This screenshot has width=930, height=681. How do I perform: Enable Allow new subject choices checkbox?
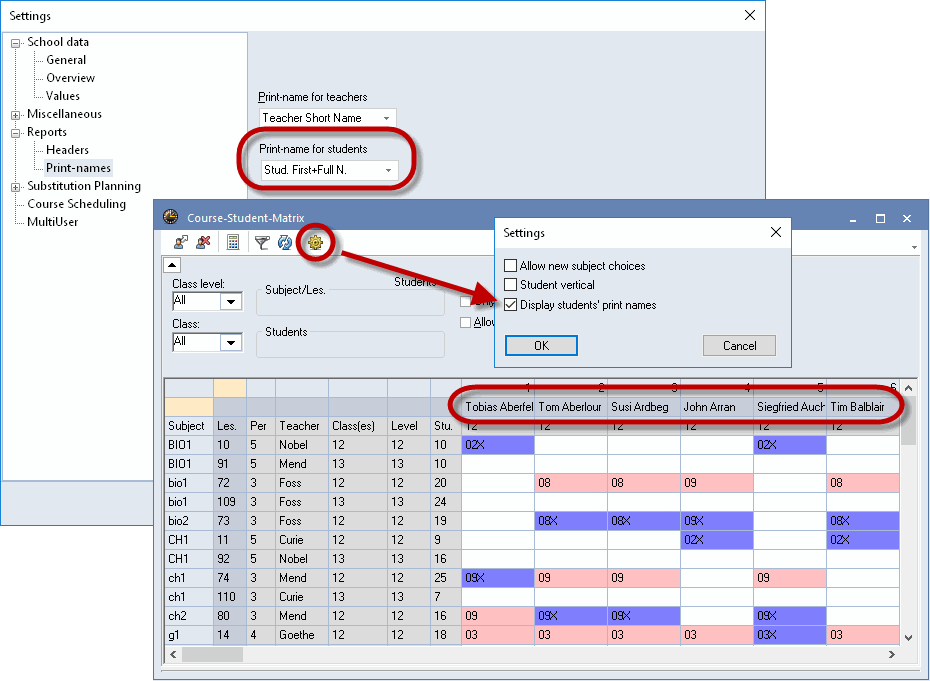click(511, 266)
